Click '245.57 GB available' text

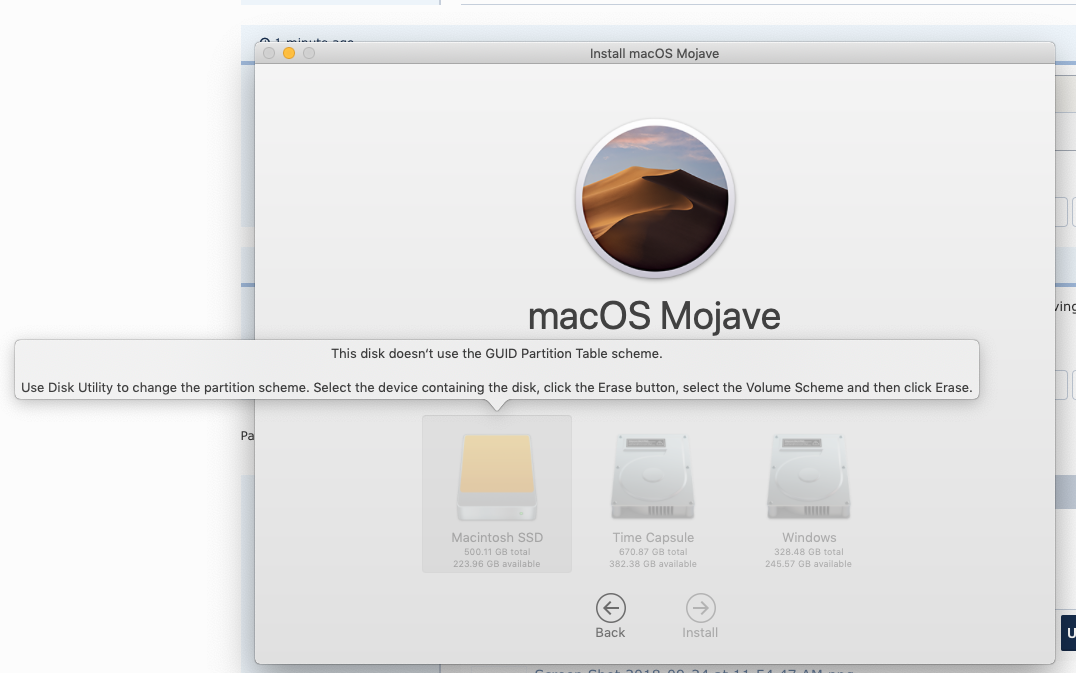[808, 564]
